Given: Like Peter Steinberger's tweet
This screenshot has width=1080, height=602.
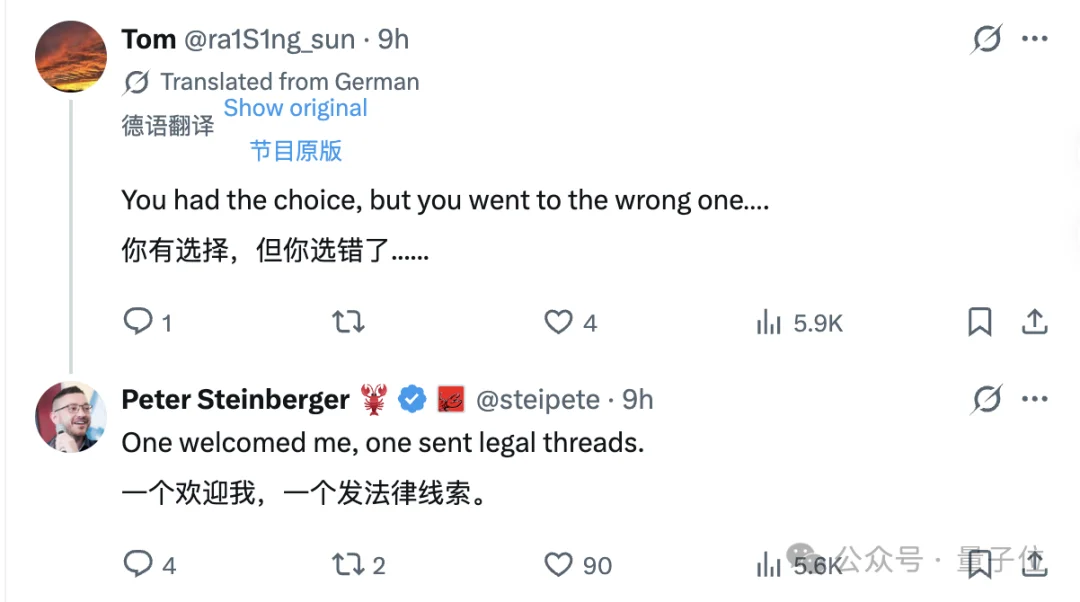Looking at the screenshot, I should (x=558, y=565).
